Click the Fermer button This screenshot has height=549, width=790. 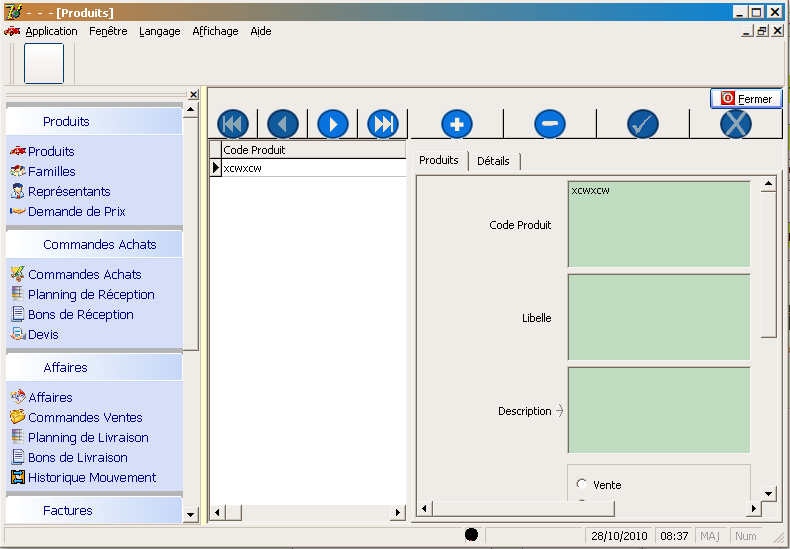[x=746, y=99]
